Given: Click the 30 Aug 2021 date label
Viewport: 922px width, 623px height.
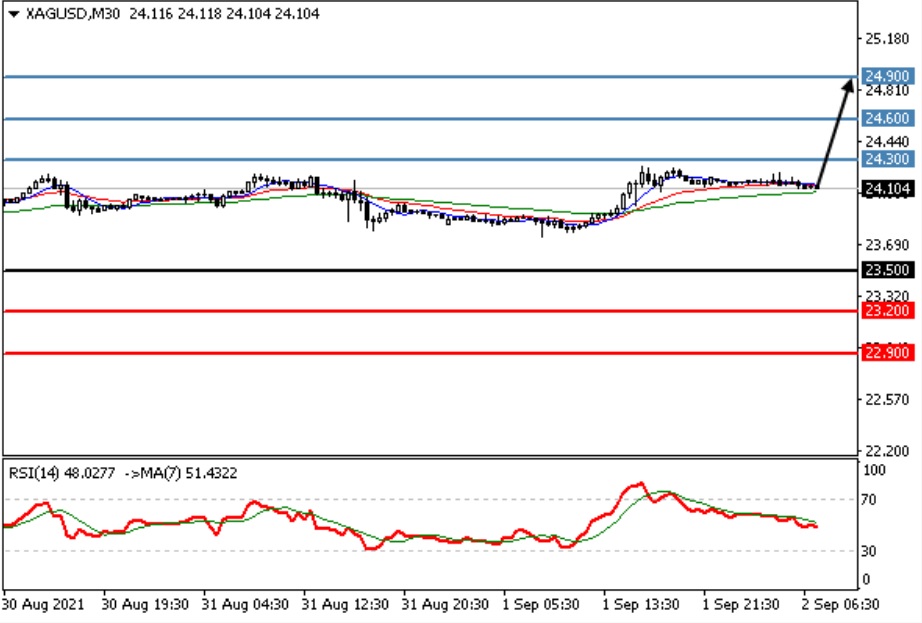Looking at the screenshot, I should pyautogui.click(x=43, y=604).
